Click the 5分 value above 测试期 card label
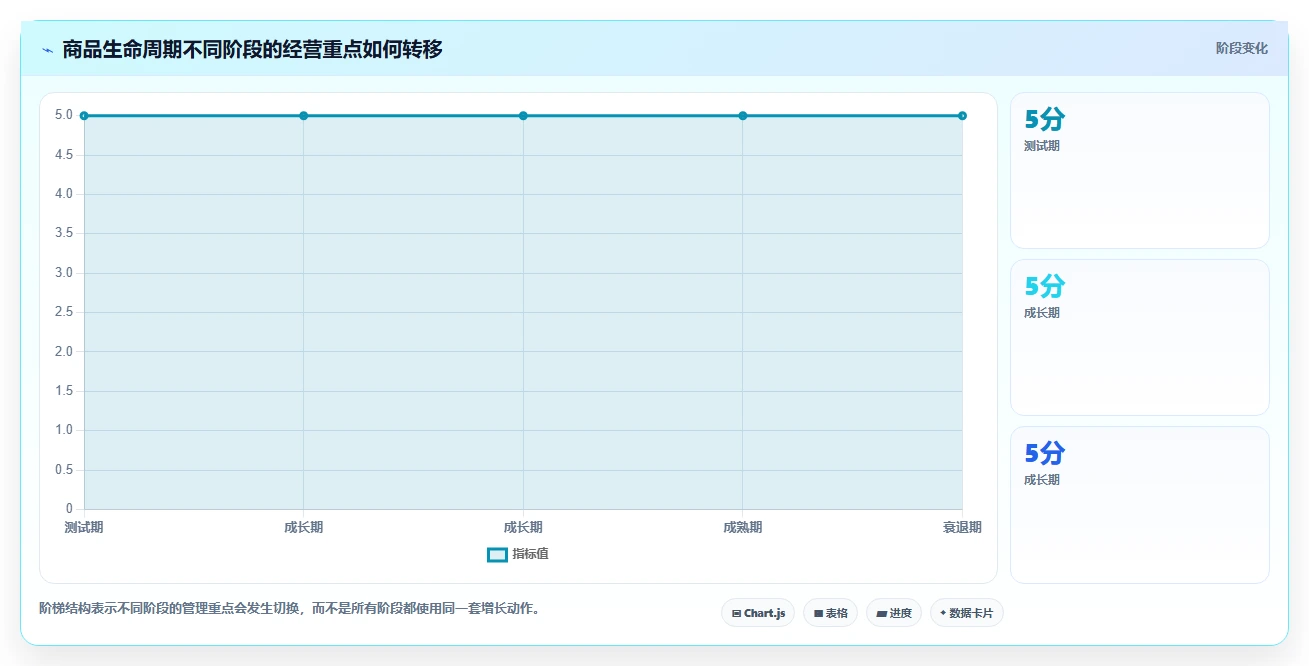Viewport: 1309px width, 666px height. tap(1045, 120)
